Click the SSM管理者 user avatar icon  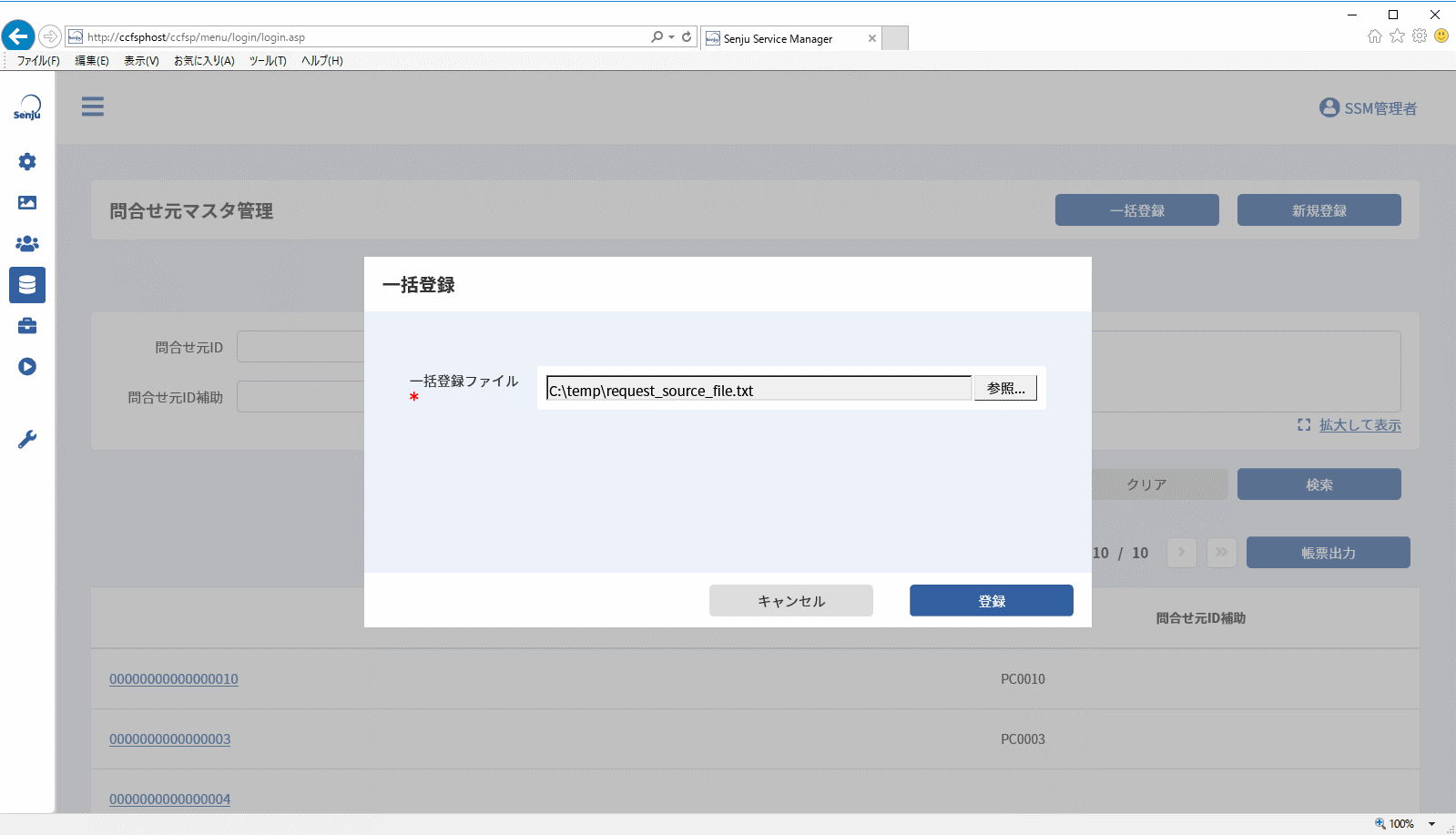click(1329, 107)
